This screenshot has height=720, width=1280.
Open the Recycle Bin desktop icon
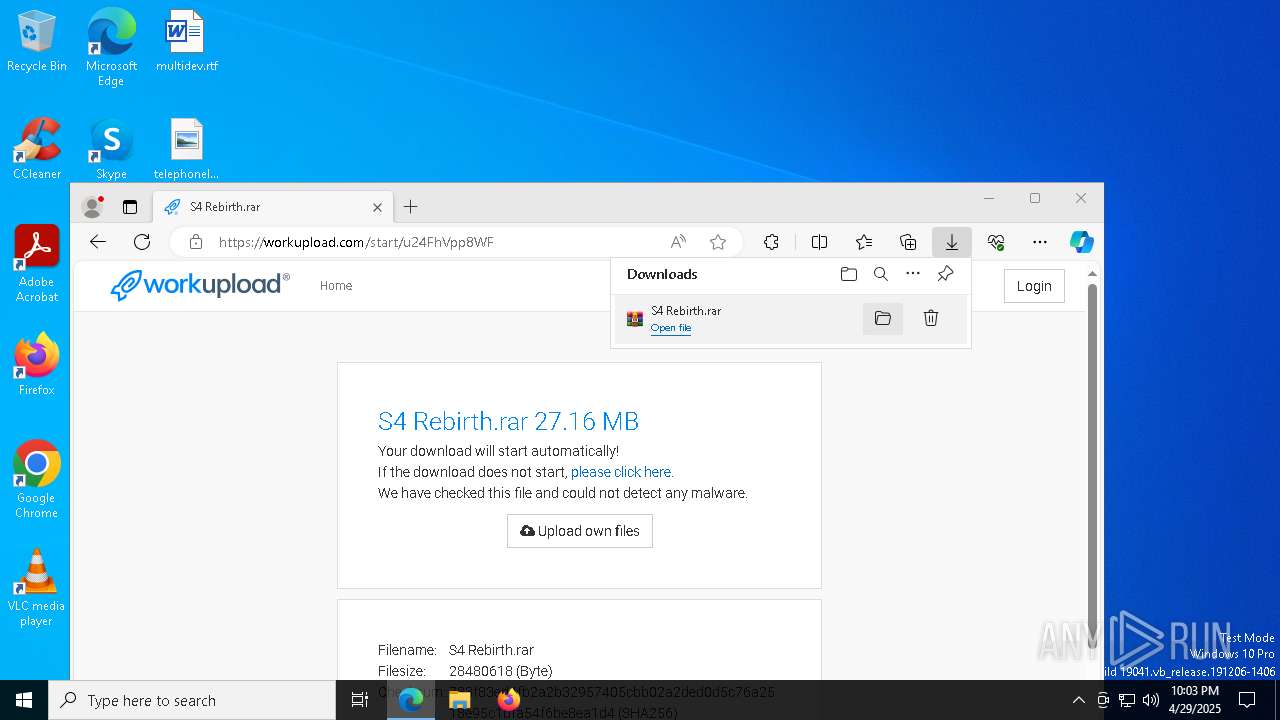pos(37,41)
